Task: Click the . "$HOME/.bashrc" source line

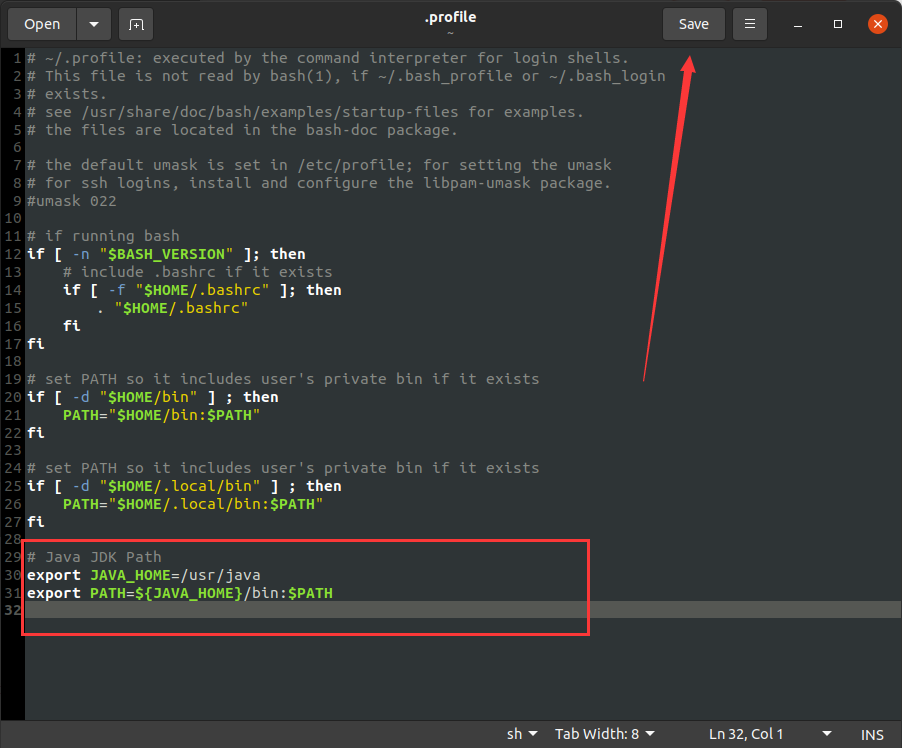Action: pos(173,308)
